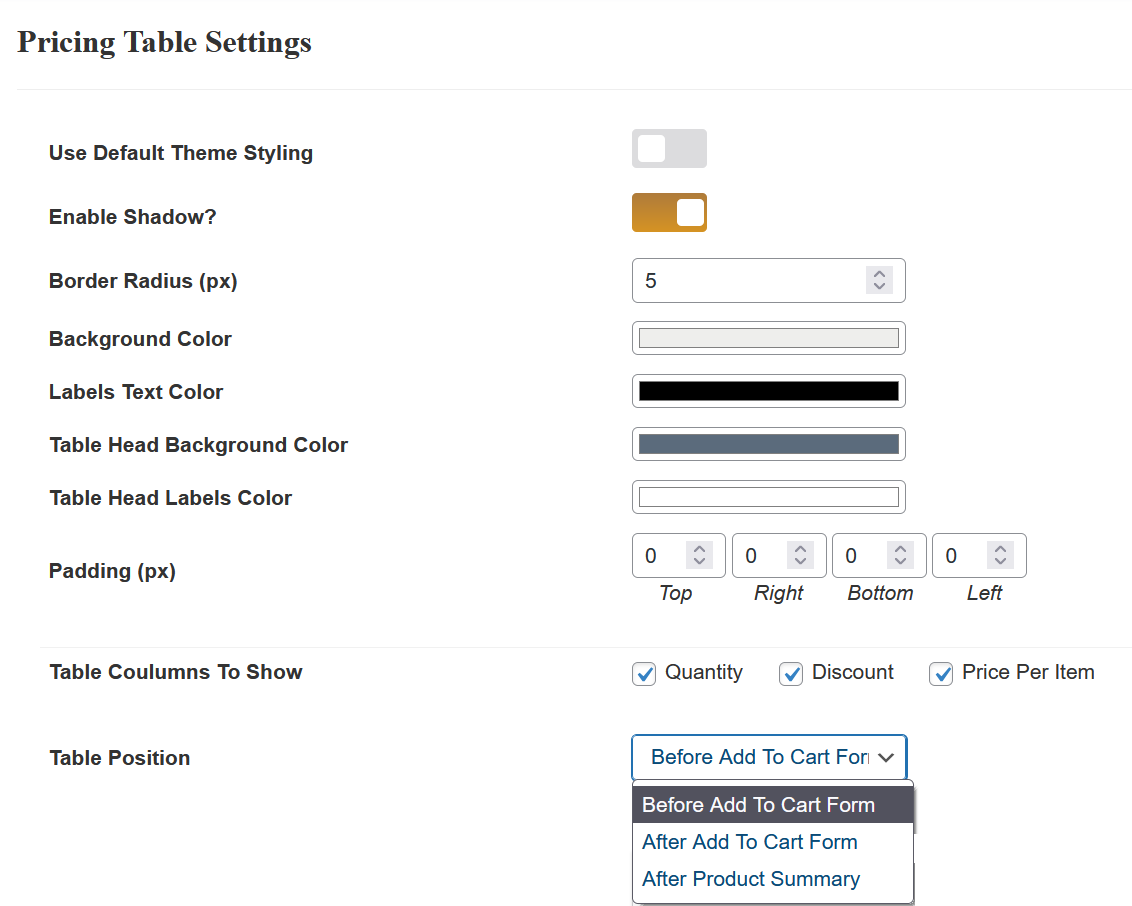Image resolution: width=1132 pixels, height=906 pixels.
Task: Click the Enable Shadow? label
Action: point(133,217)
